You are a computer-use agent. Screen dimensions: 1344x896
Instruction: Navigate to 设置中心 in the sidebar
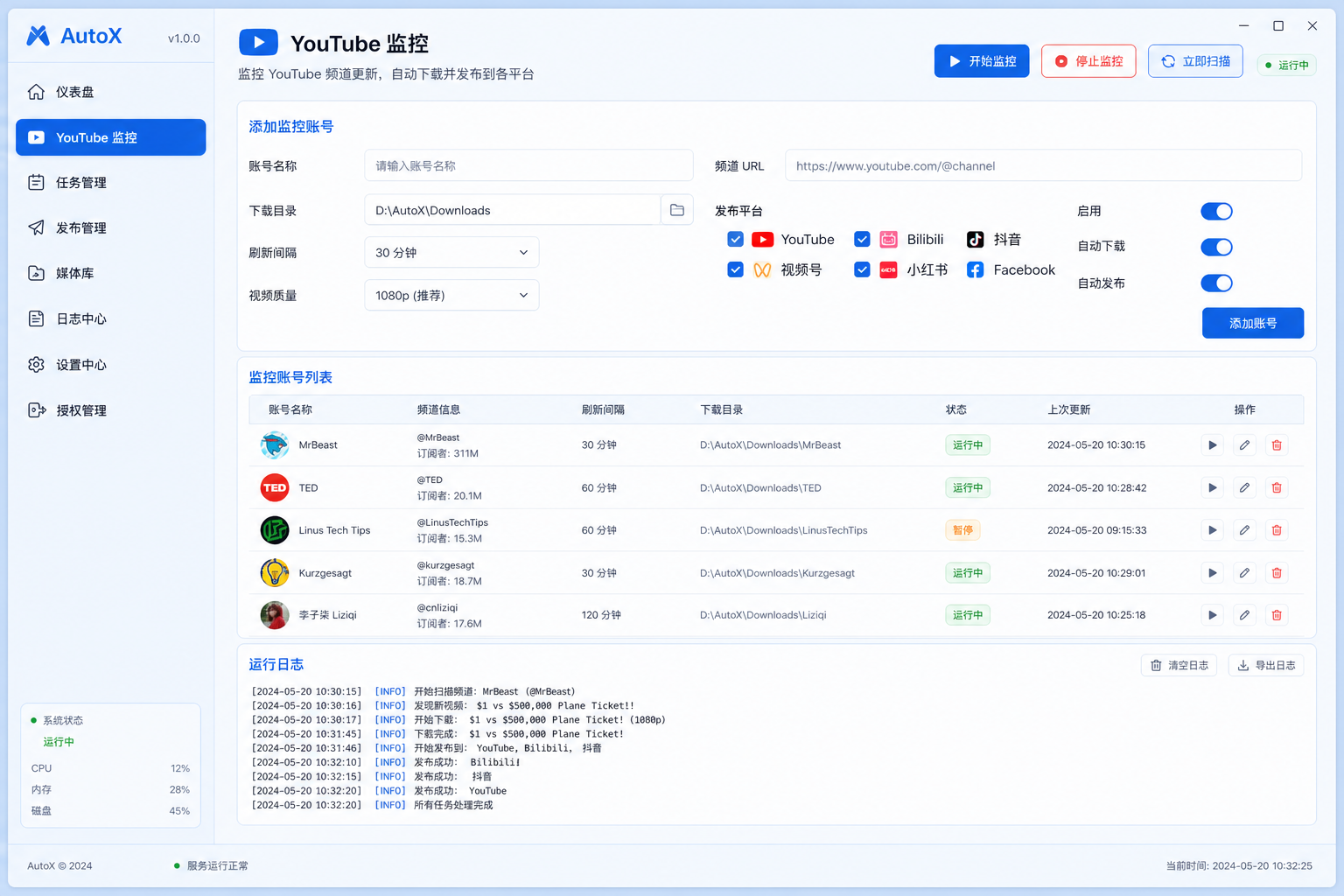click(111, 365)
